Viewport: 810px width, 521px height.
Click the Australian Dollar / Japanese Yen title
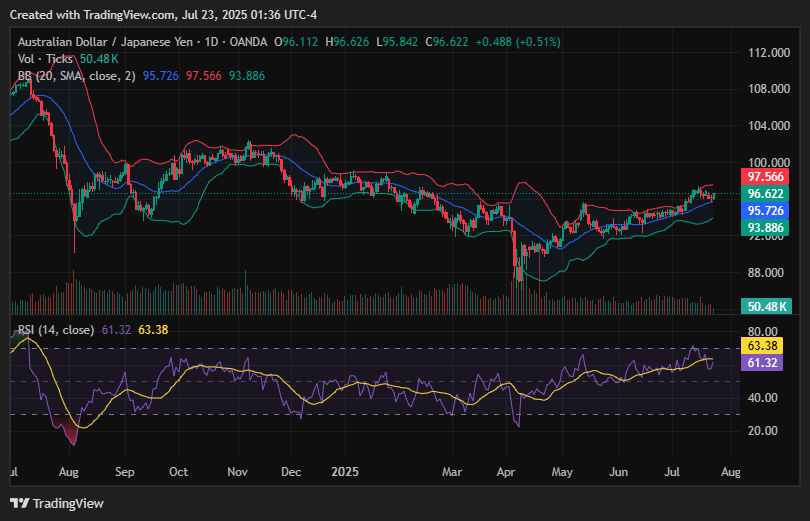(105, 42)
